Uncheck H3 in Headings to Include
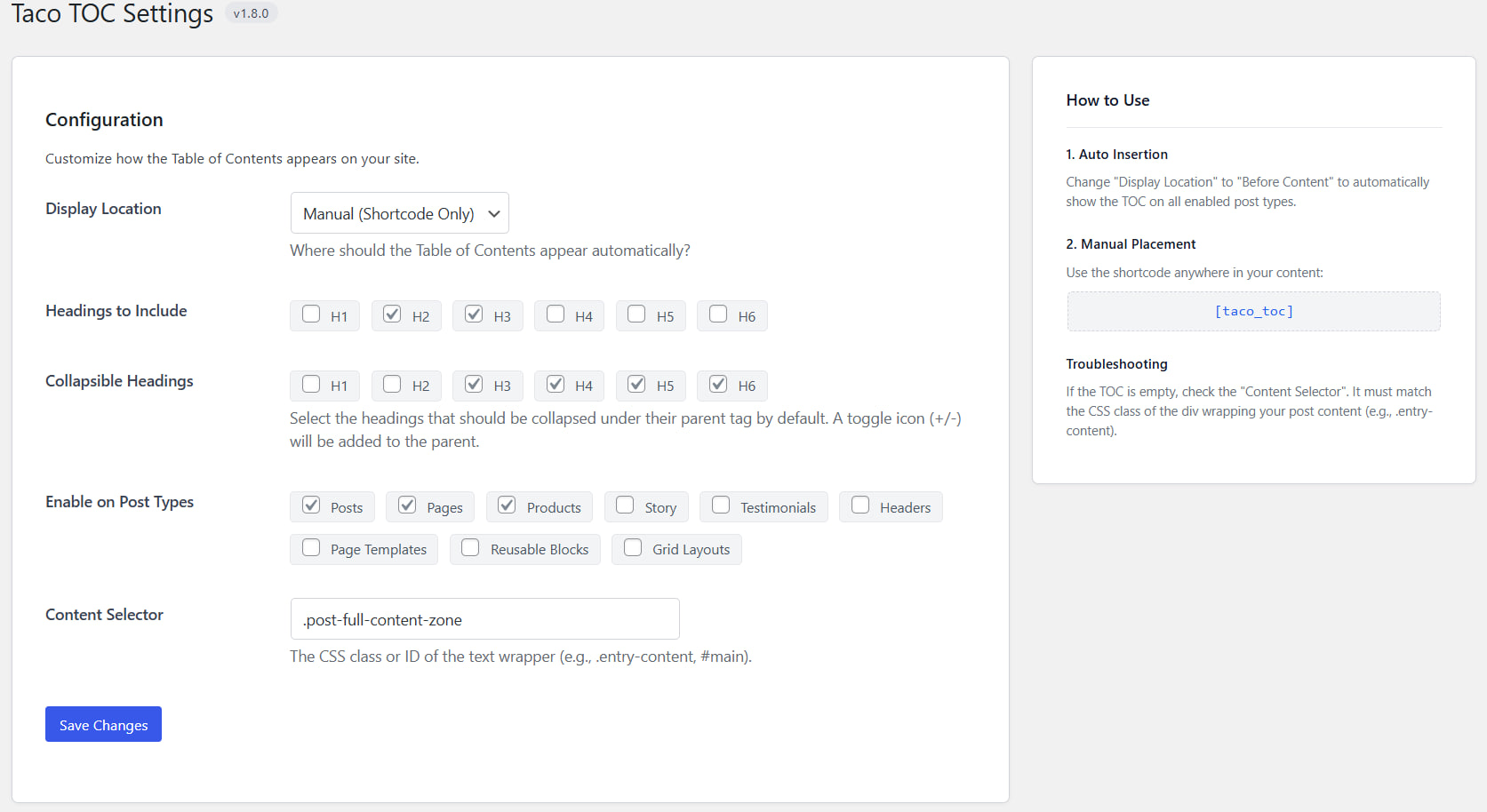Image resolution: width=1487 pixels, height=812 pixels. 474,314
